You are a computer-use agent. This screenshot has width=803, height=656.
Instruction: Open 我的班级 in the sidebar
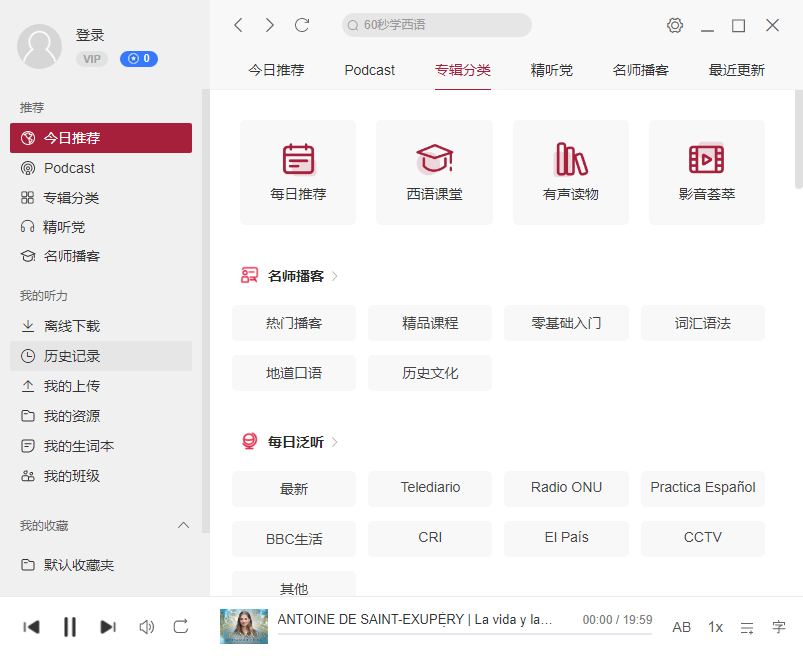tap(101, 476)
